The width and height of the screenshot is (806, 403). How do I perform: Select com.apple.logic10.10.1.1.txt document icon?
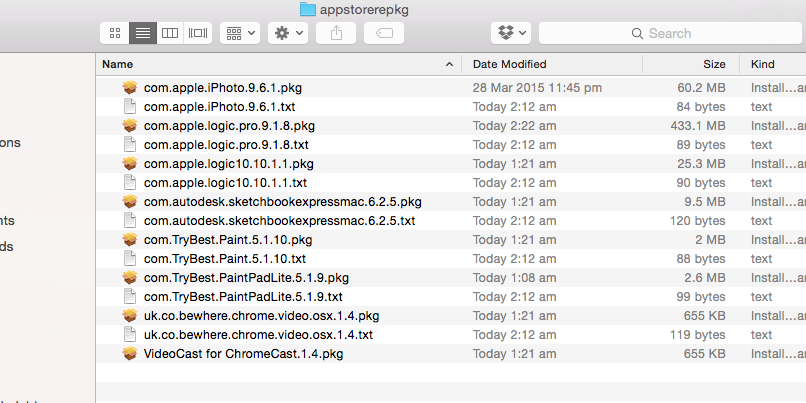pyautogui.click(x=130, y=182)
